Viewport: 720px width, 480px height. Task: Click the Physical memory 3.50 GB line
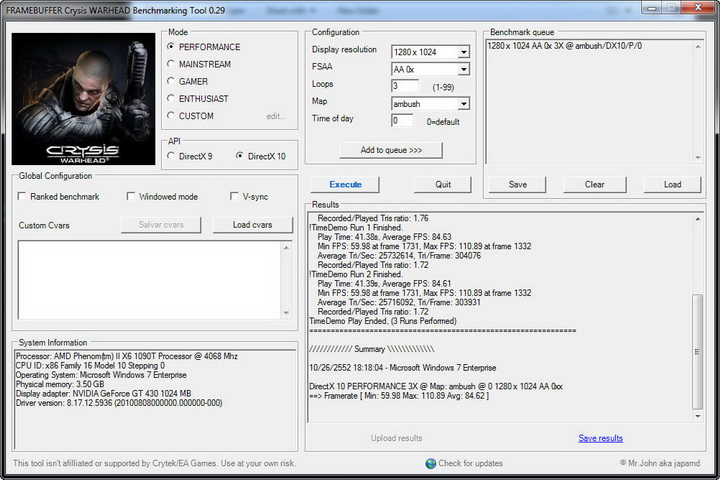(60, 384)
